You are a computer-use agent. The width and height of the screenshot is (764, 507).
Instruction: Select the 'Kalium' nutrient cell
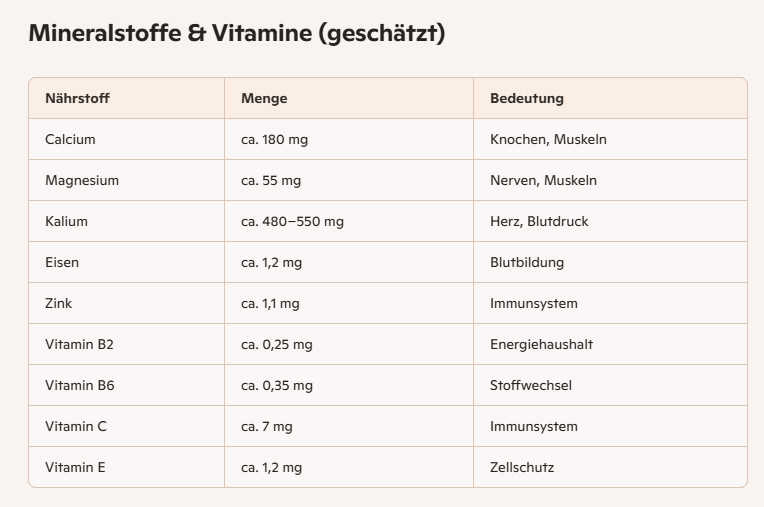point(66,221)
